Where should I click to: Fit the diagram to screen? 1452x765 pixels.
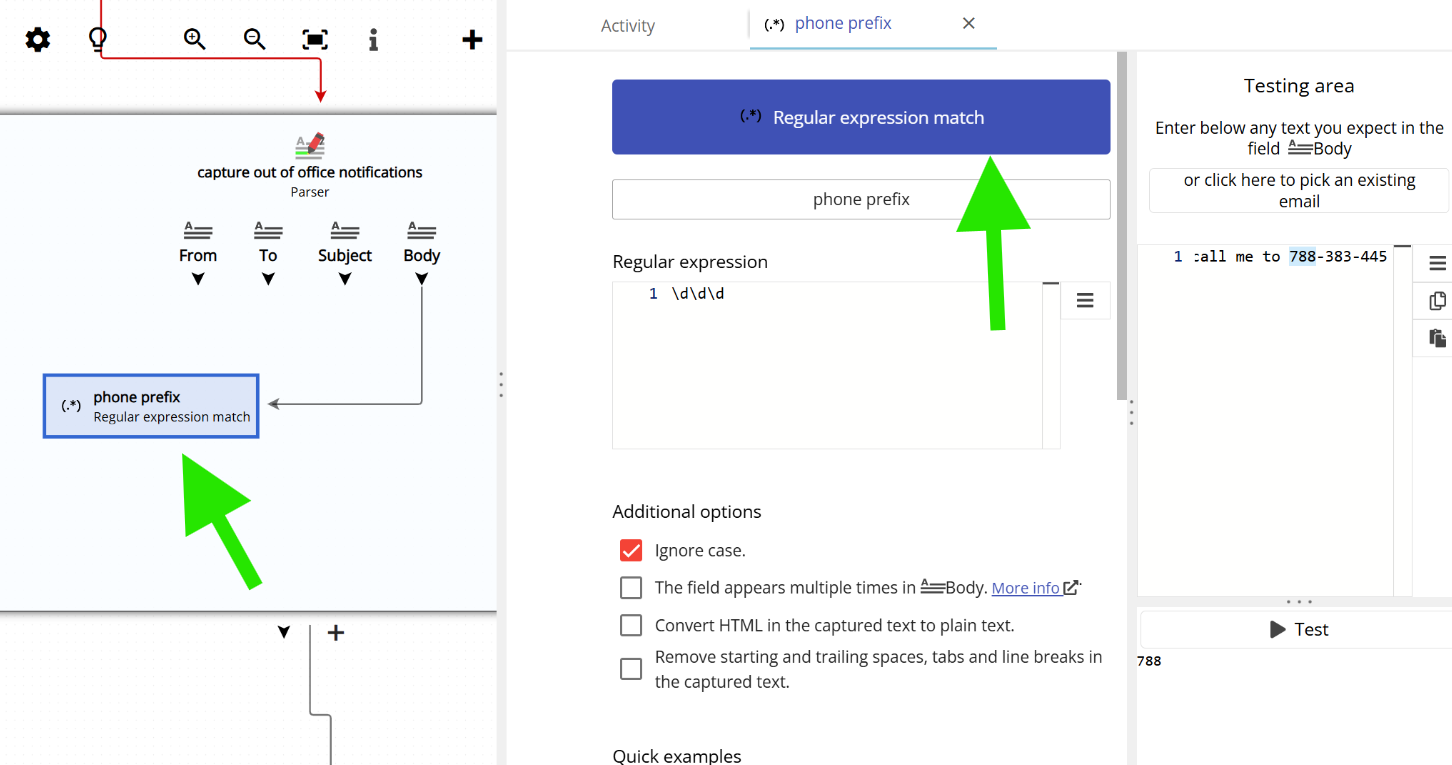(x=314, y=39)
